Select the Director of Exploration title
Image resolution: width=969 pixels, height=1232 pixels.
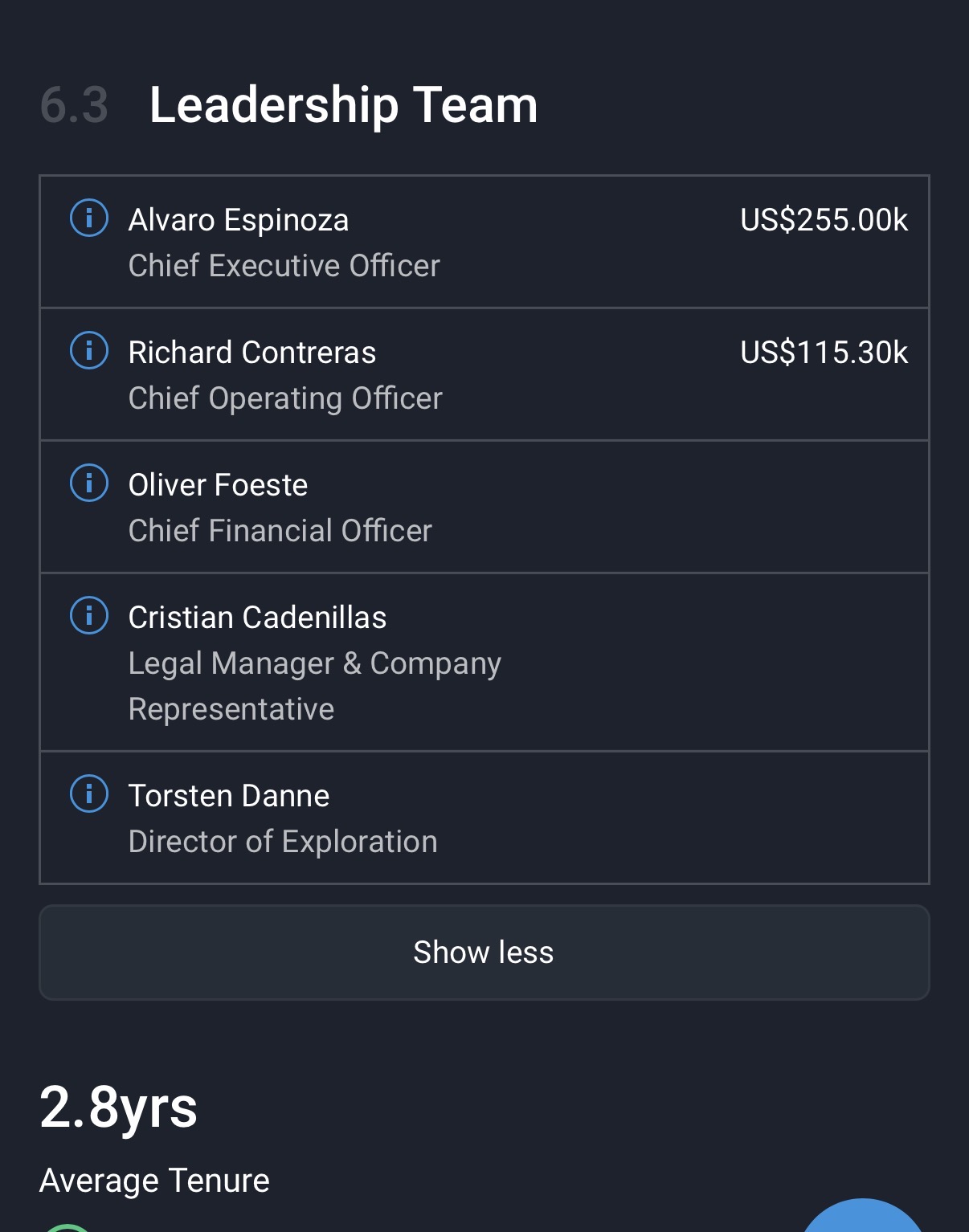[283, 842]
